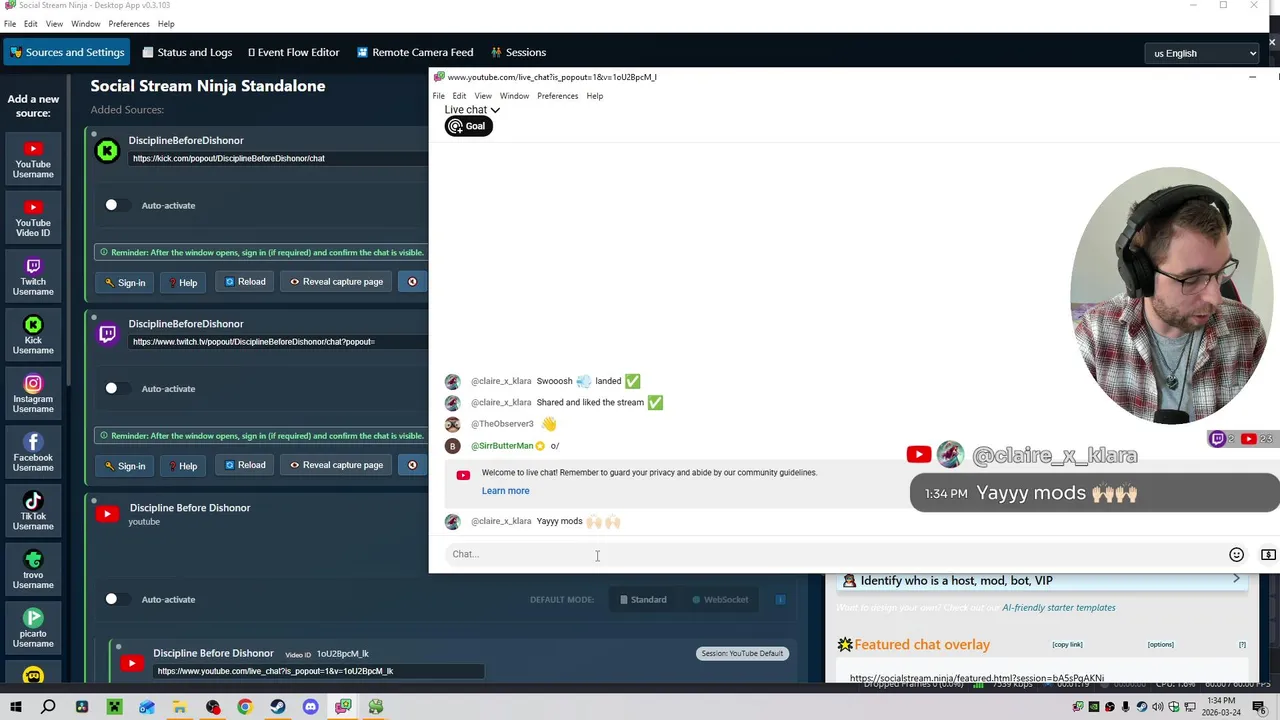Open Preferences menu in main app window
The height and width of the screenshot is (720, 1280).
tap(129, 24)
